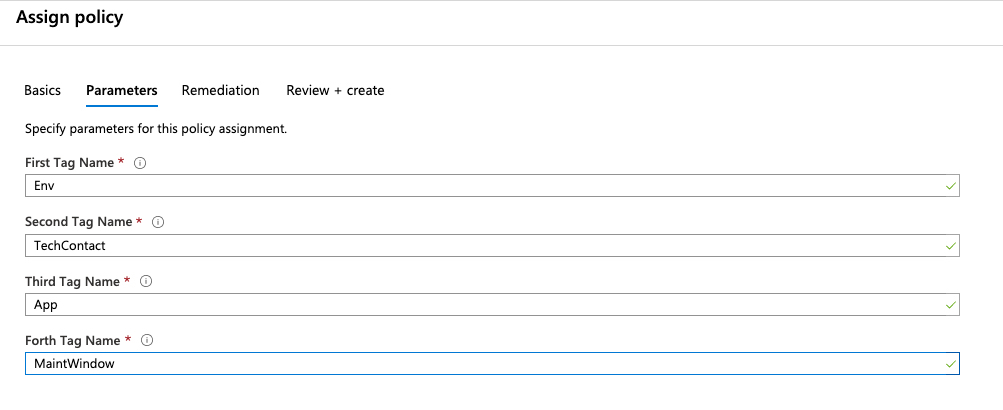Open the Remediation tab

[x=220, y=90]
